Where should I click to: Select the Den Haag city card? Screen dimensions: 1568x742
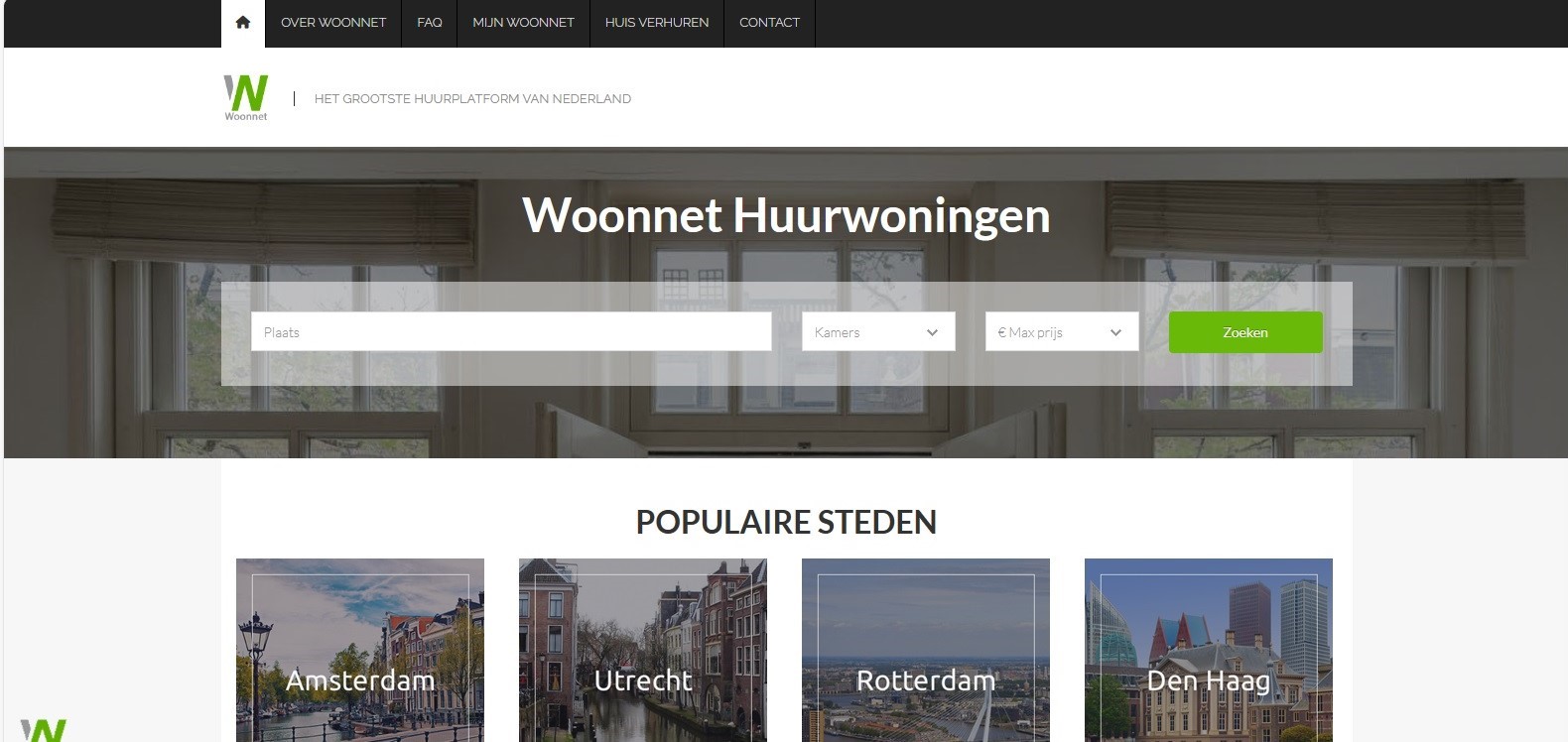tap(1209, 650)
